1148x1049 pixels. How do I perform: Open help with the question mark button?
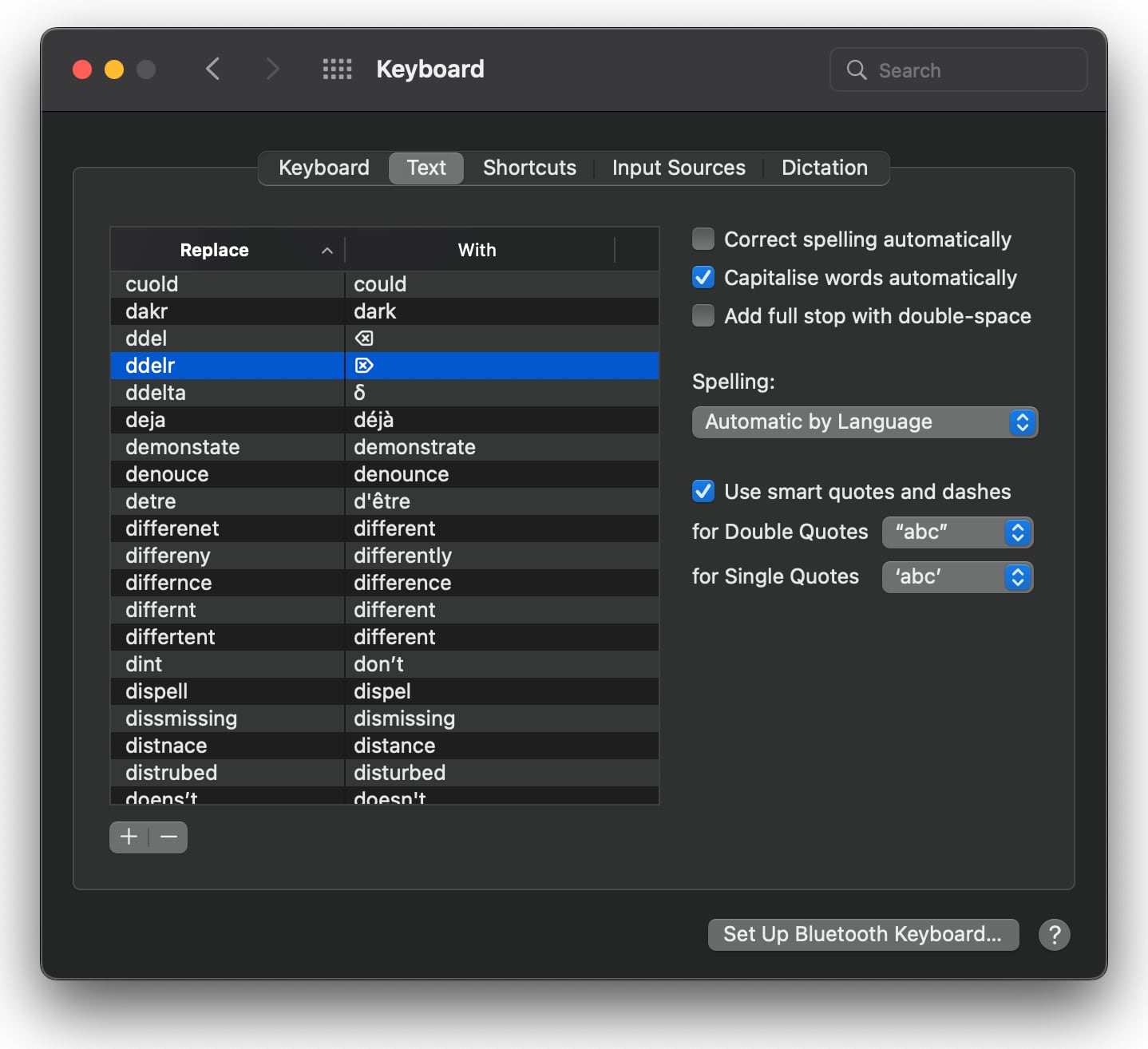click(1054, 934)
